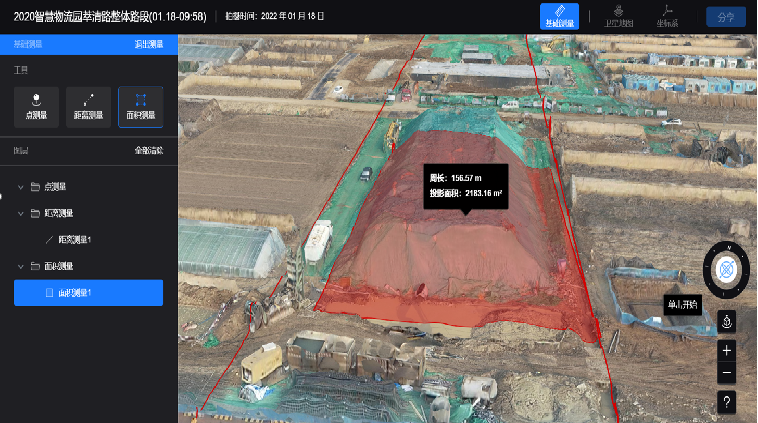758x423 pixels.
Task: Select the area measurement tool (面积测量)
Action: tap(141, 107)
